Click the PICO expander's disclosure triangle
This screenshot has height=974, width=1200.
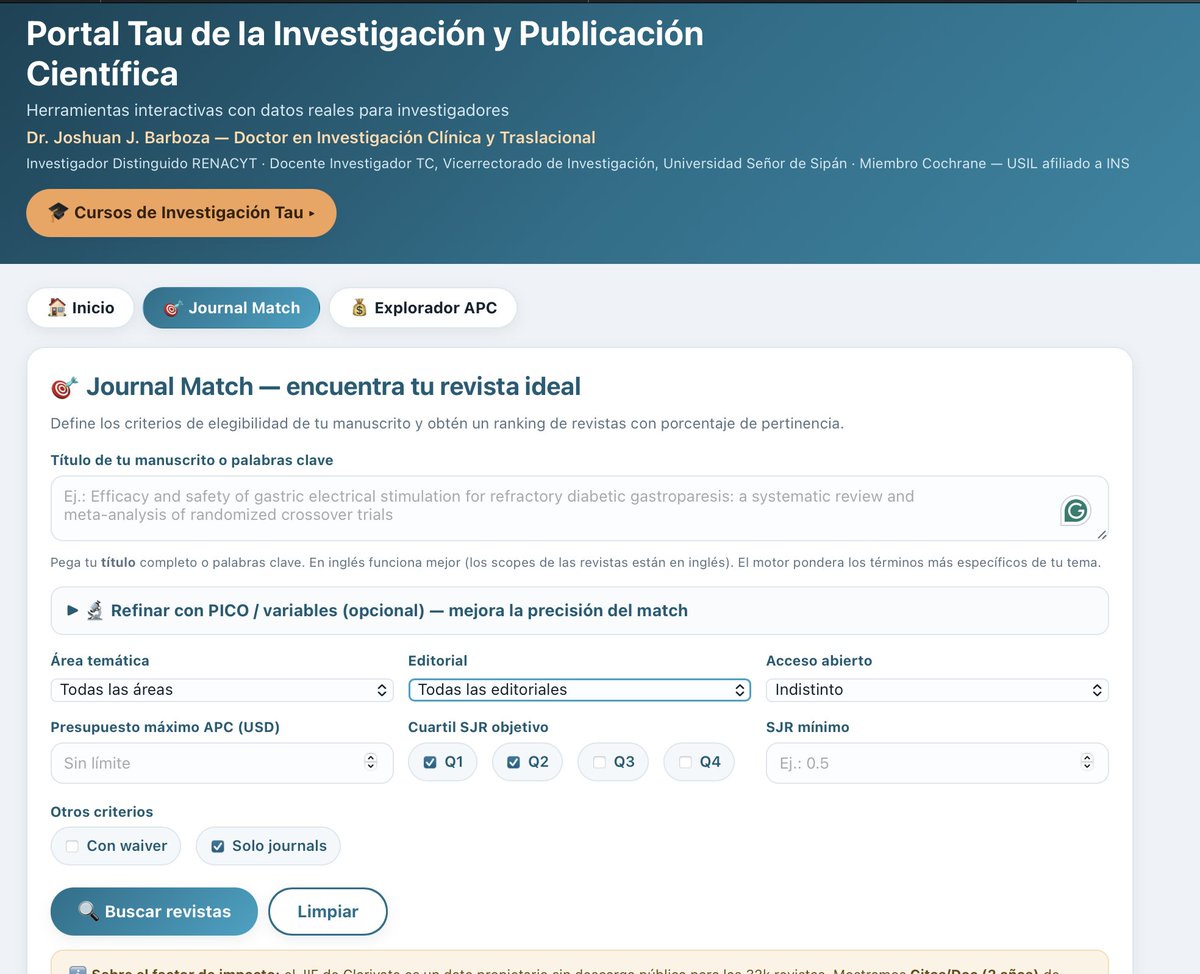click(72, 610)
